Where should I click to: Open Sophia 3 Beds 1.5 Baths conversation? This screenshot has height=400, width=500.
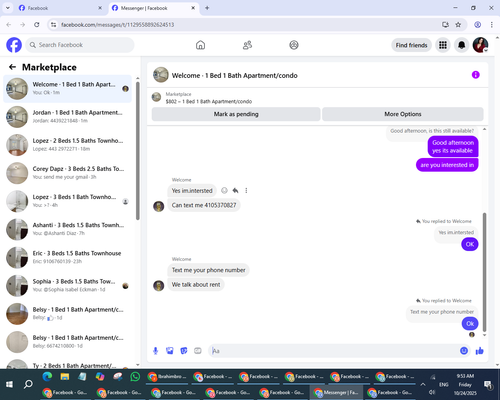click(67, 286)
